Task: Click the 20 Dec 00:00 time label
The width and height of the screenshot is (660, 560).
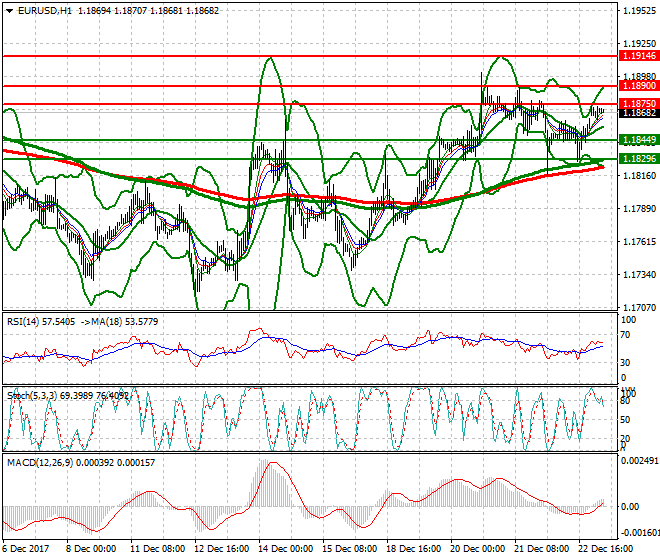Action: (478, 549)
